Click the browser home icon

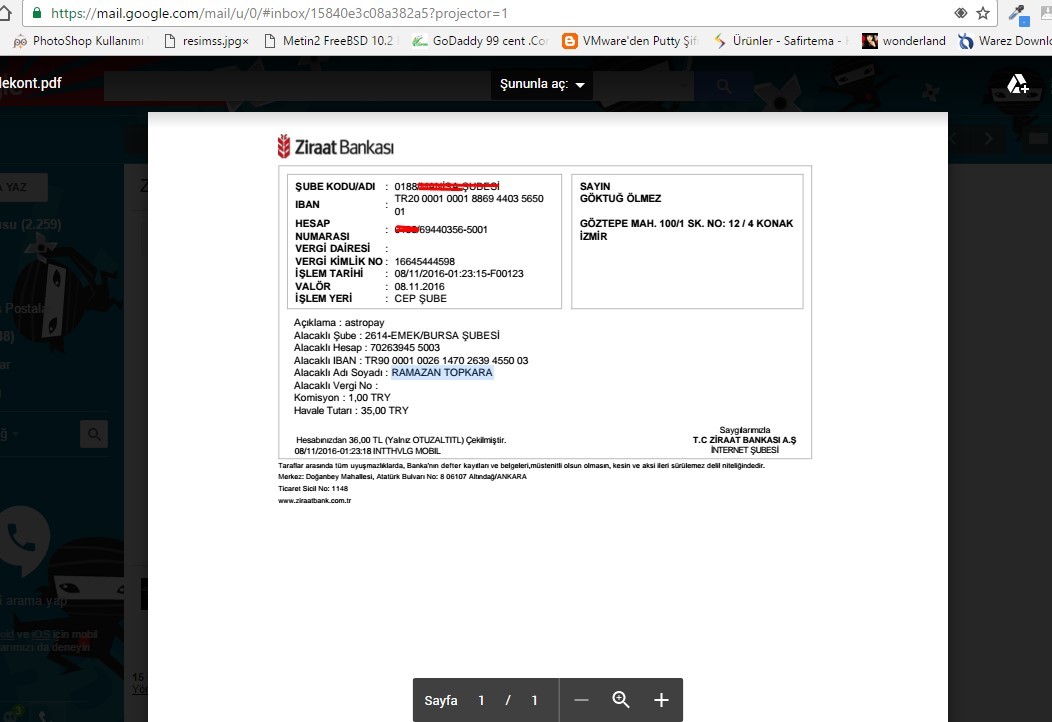tap(5, 13)
